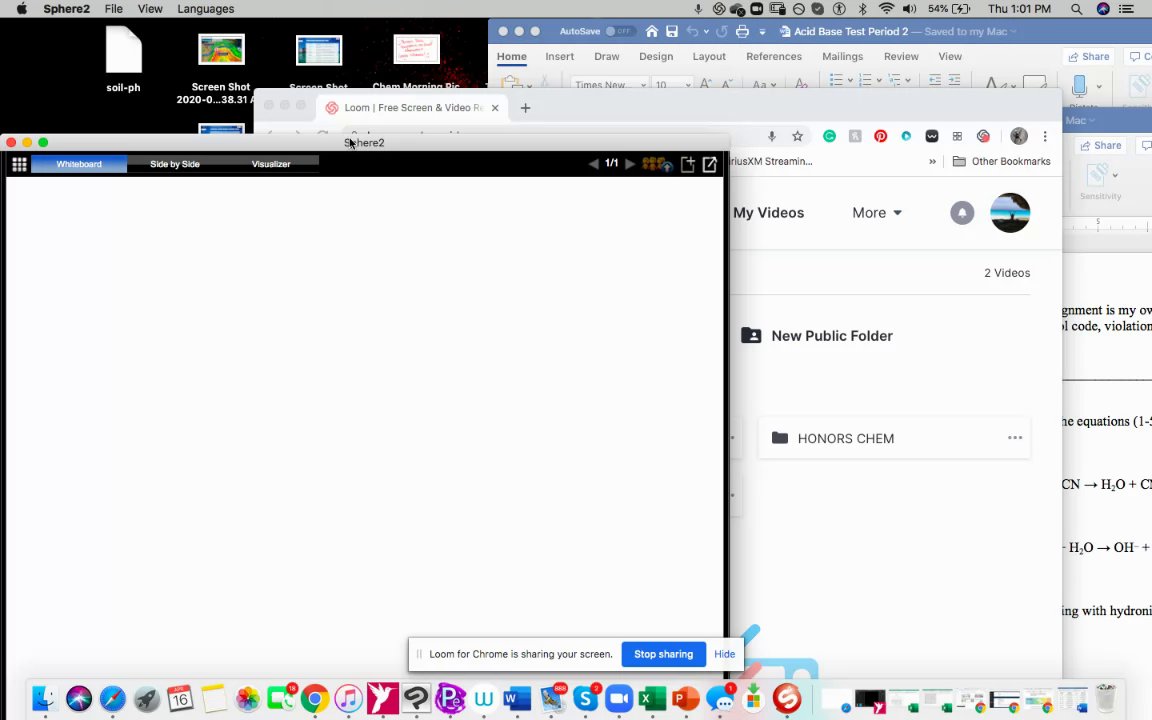Image resolution: width=1152 pixels, height=720 pixels.
Task: Bookmark this page with the star icon
Action: [797, 136]
